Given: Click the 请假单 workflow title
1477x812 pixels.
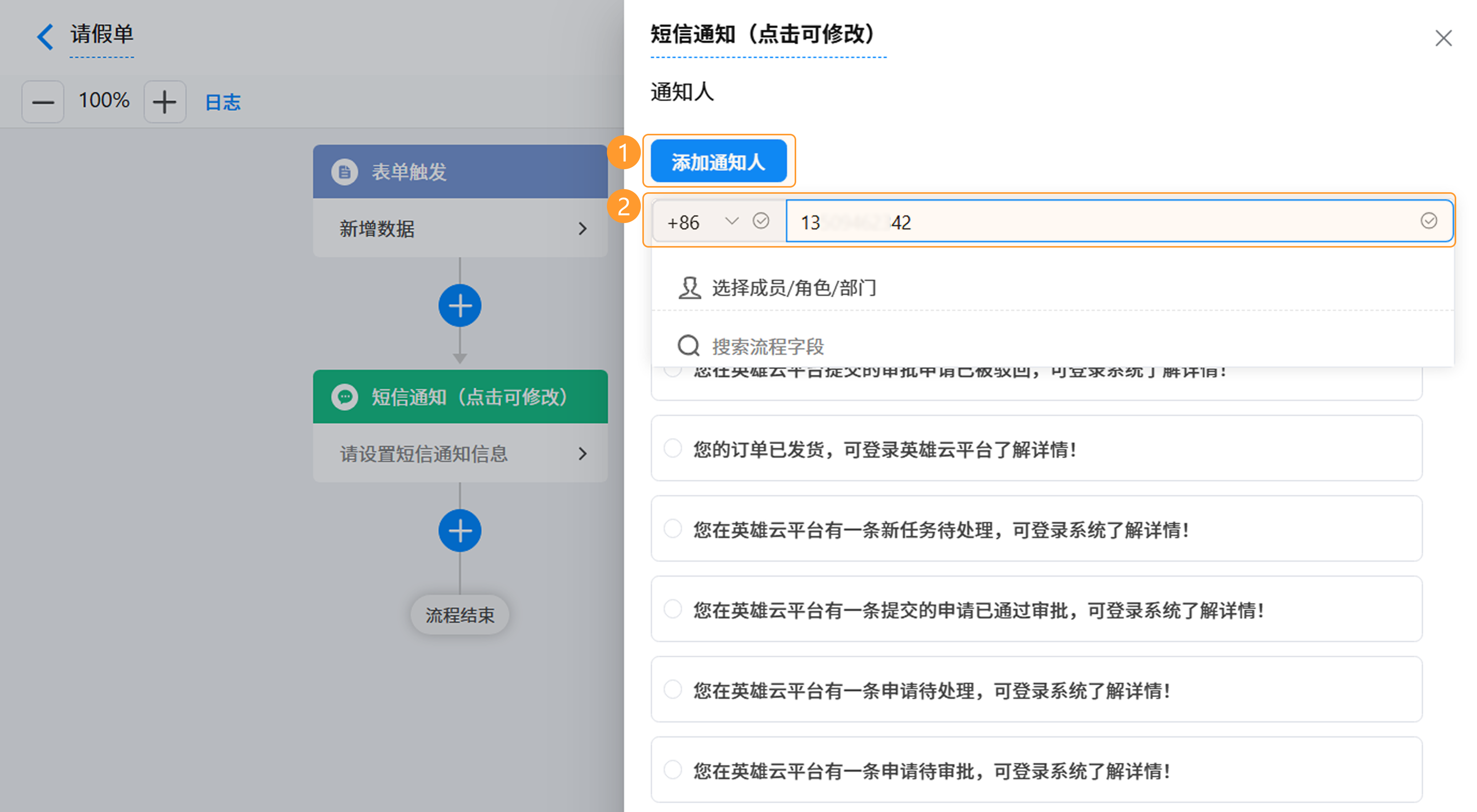Looking at the screenshot, I should coord(102,34).
